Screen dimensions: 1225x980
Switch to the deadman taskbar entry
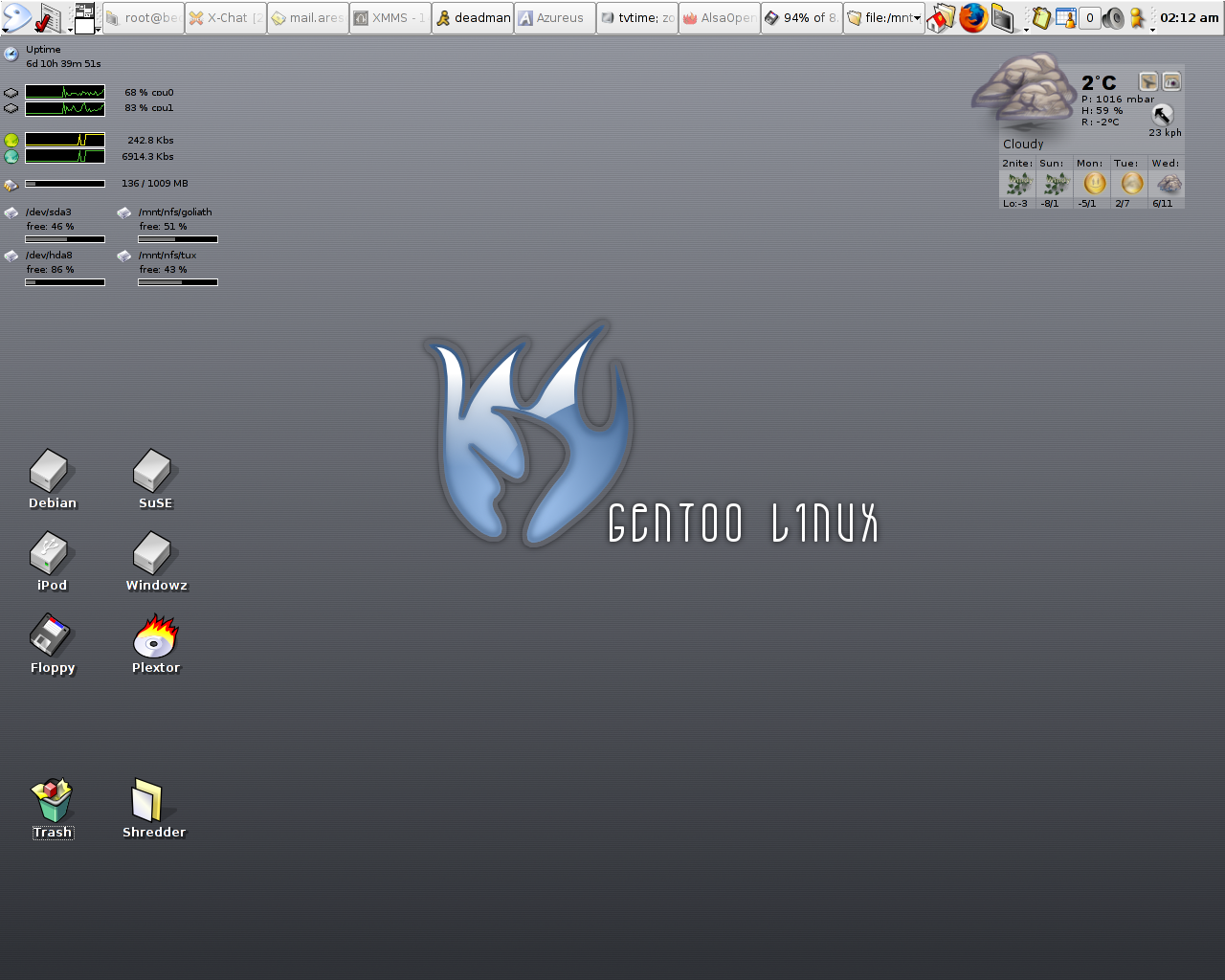pyautogui.click(x=472, y=17)
